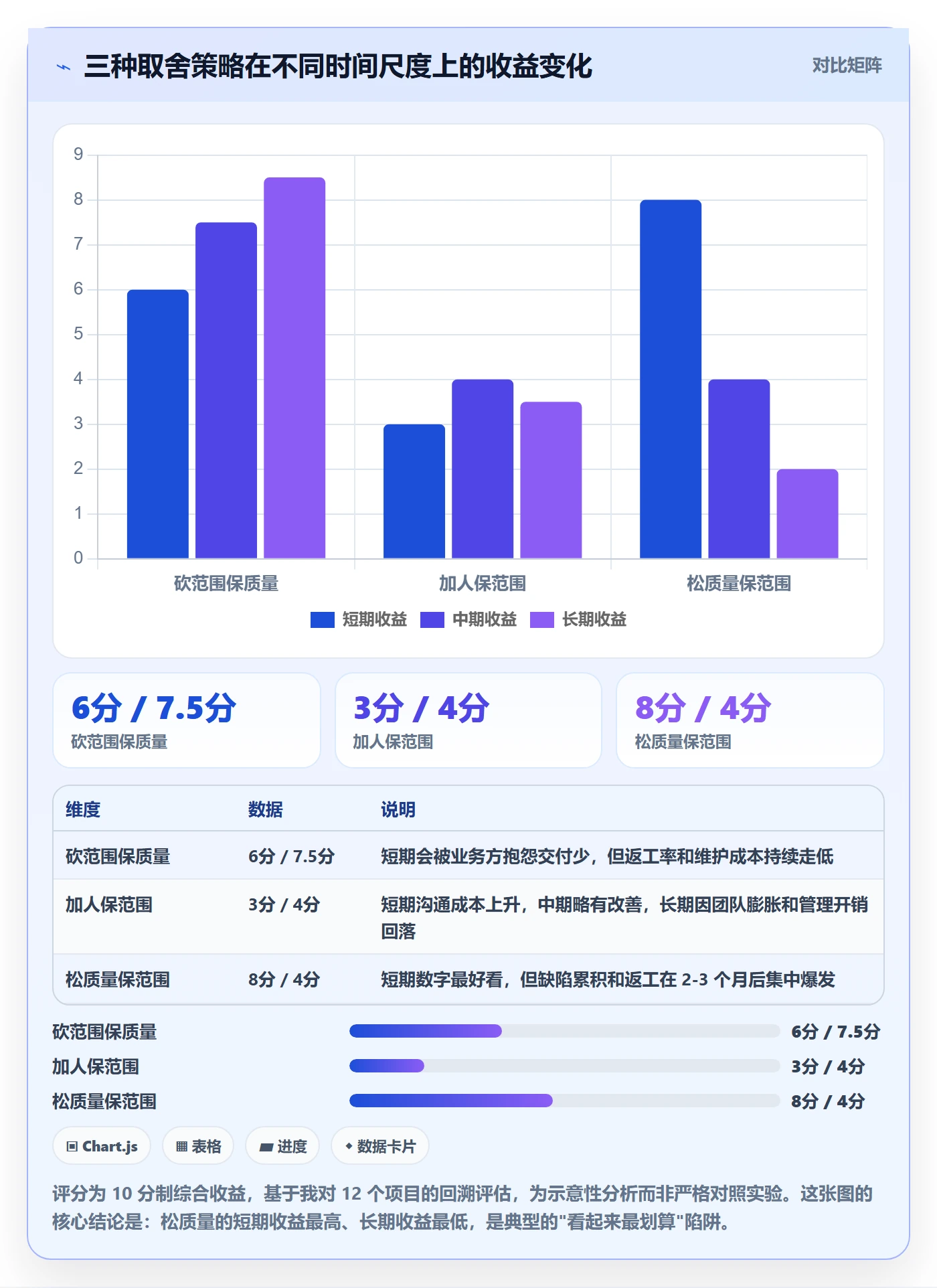The height and width of the screenshot is (1288, 937).
Task: Click the 6分 / 7.5分 value in the table
Action: [x=291, y=856]
